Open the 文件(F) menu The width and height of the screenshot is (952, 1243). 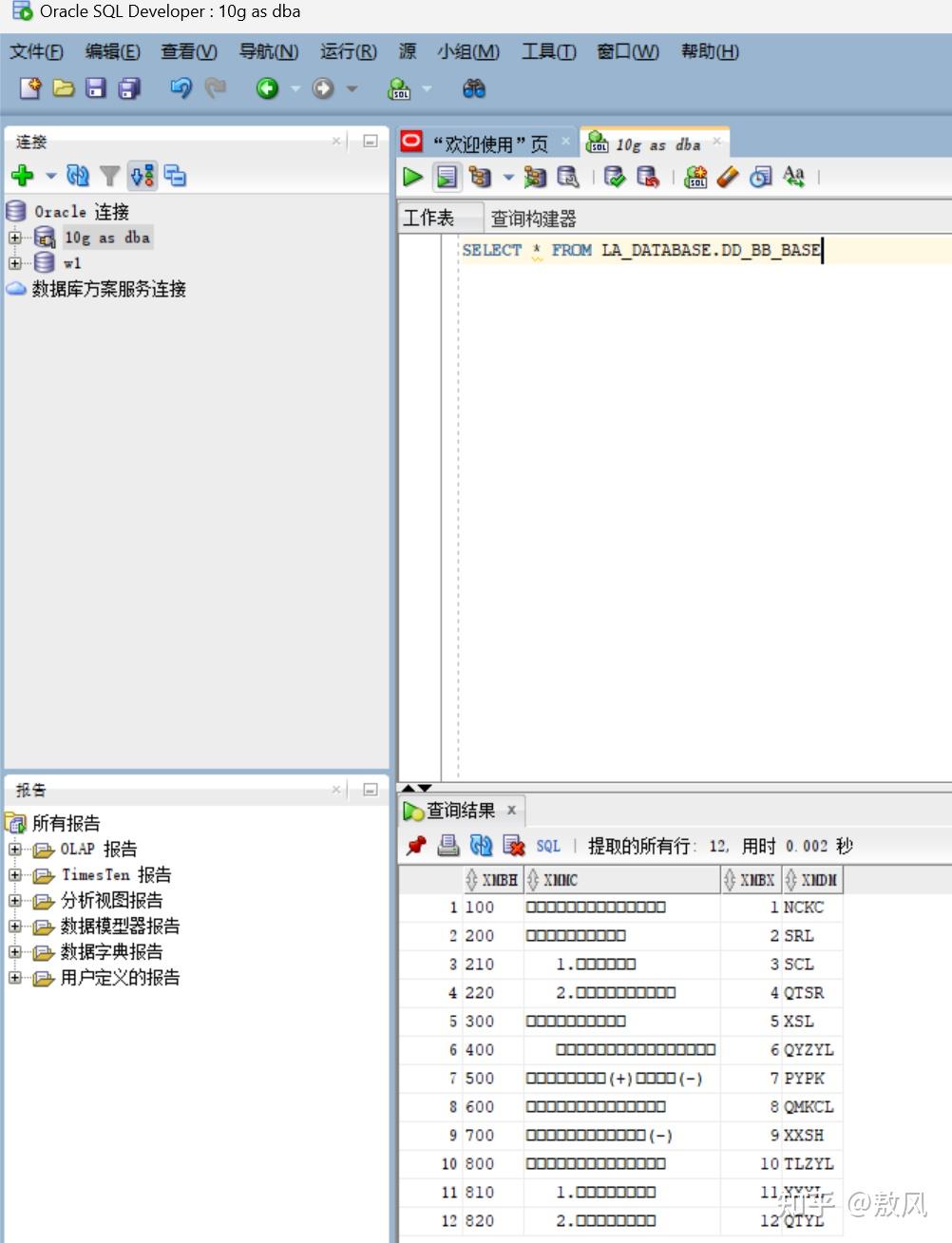[x=36, y=51]
